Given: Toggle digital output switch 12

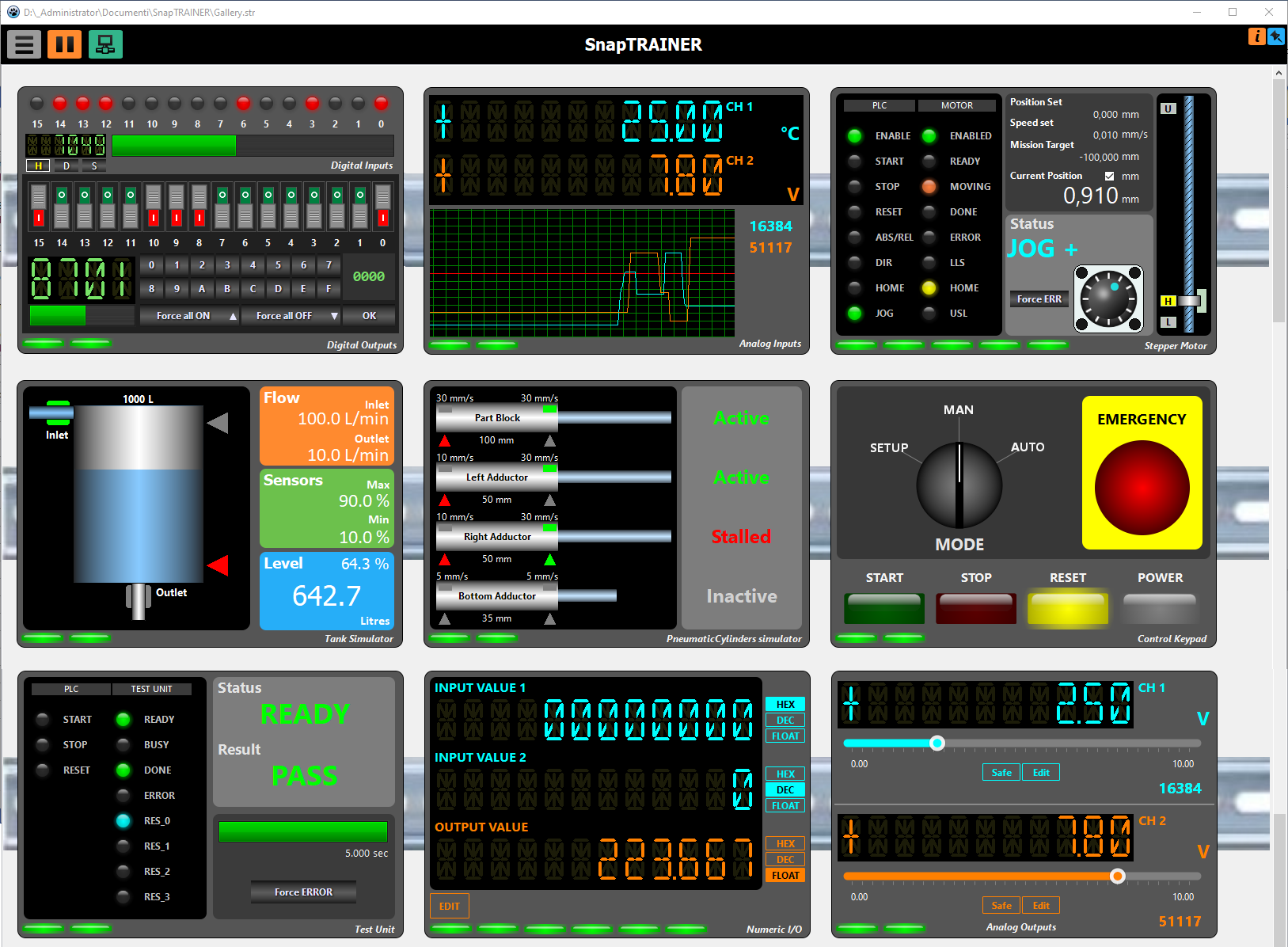Looking at the screenshot, I should pos(108,205).
